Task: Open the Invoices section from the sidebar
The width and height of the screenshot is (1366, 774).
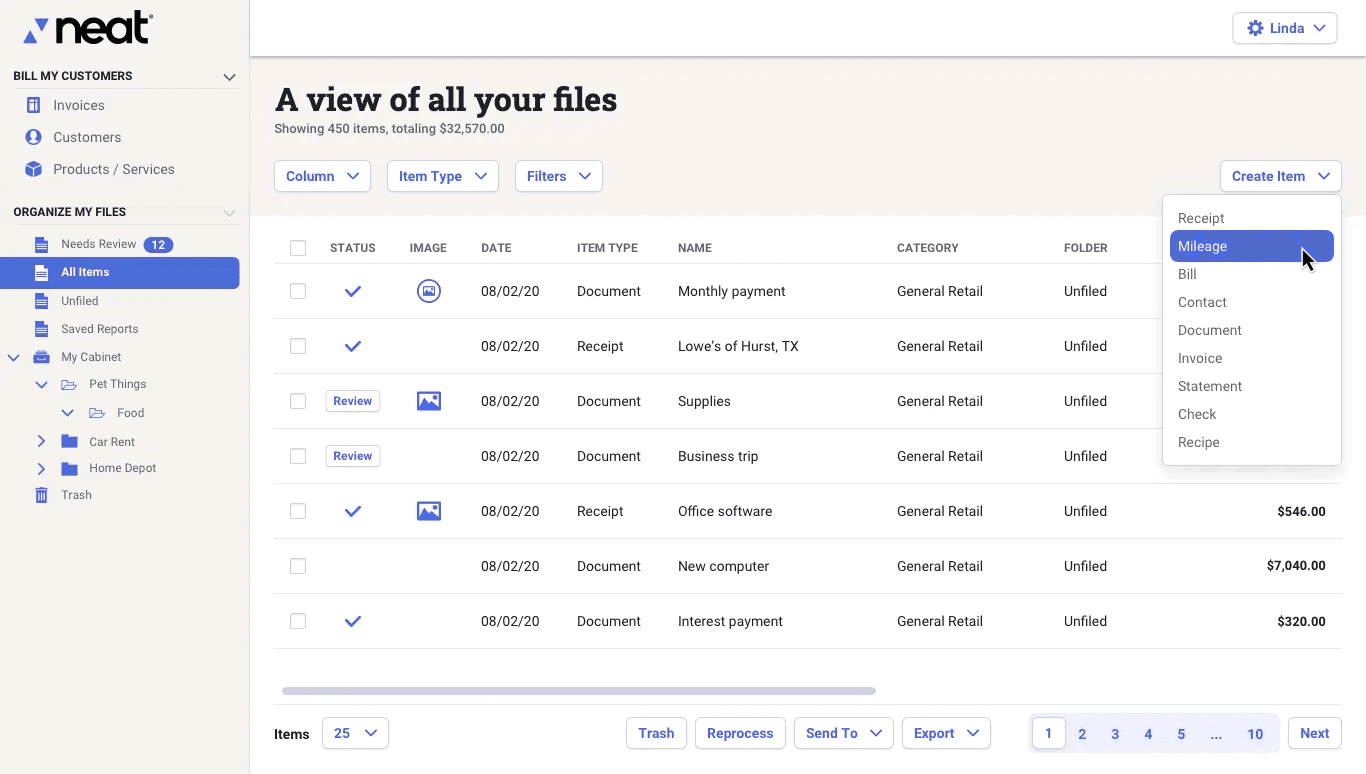Action: pos(76,105)
